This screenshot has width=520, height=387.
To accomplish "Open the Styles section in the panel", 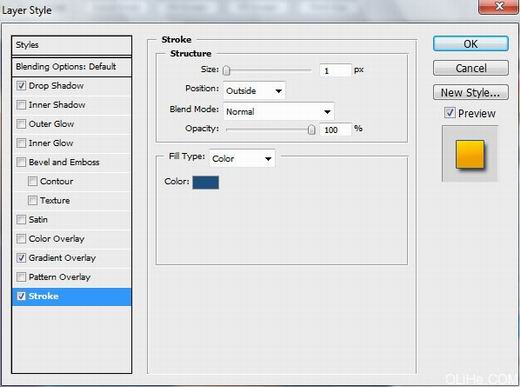I will (72, 45).
